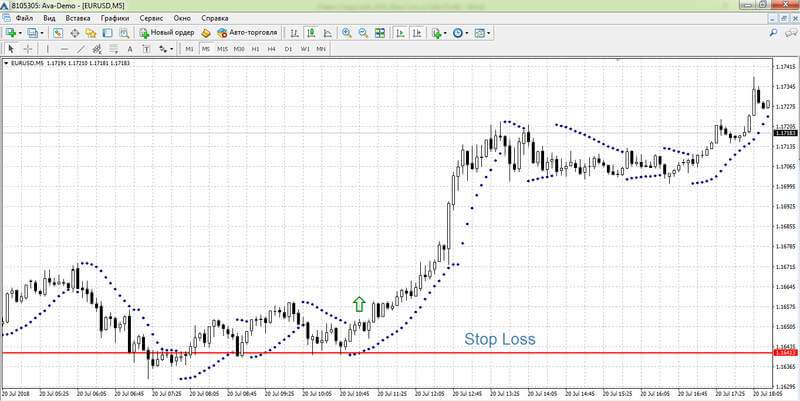The width and height of the screenshot is (800, 401).
Task: Select the cursor arrow tool
Action: coord(11,49)
